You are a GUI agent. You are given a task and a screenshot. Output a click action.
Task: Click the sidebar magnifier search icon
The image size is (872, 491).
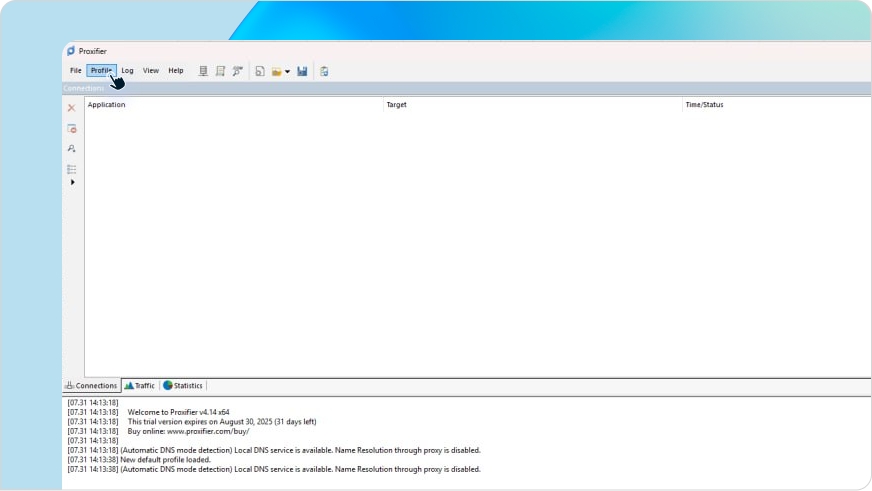71,148
